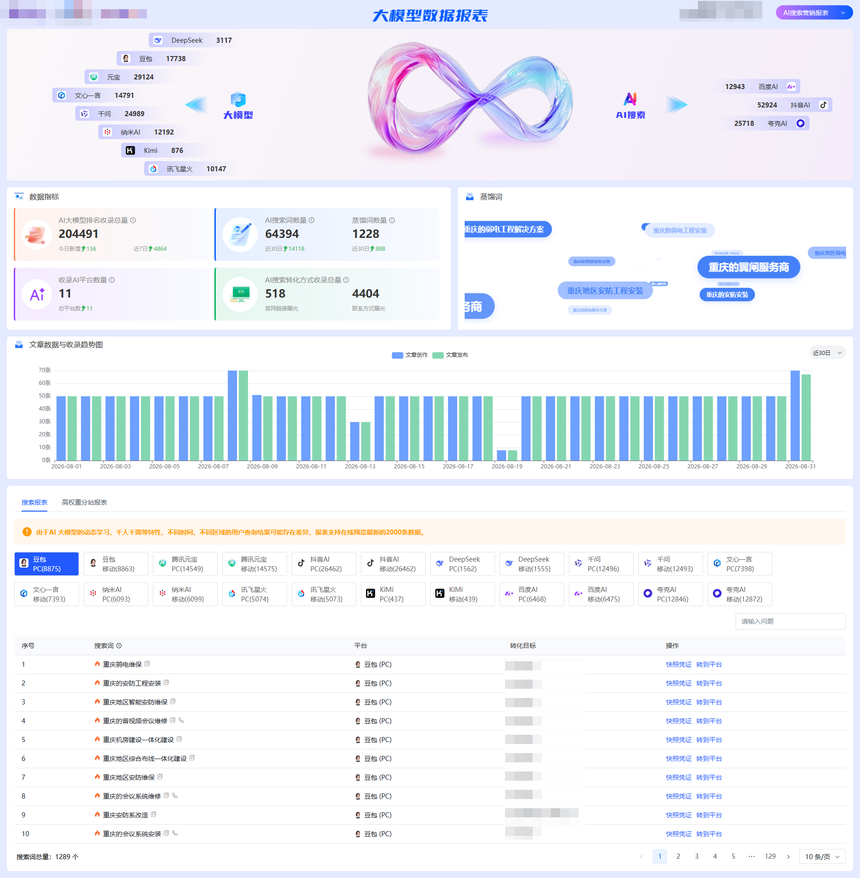Click the AI搜索 logo icon
Viewport: 860px width, 878px height.
click(630, 99)
